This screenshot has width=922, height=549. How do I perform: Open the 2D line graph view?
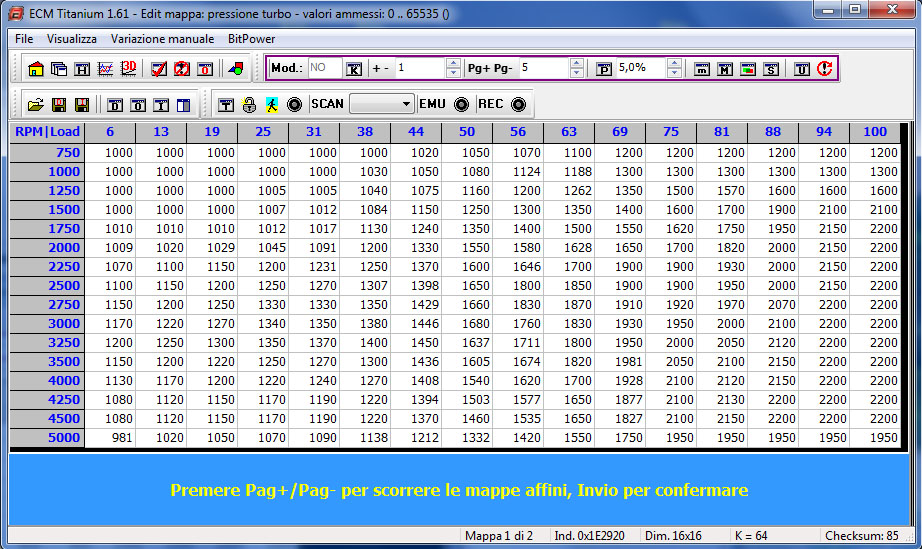(105, 69)
